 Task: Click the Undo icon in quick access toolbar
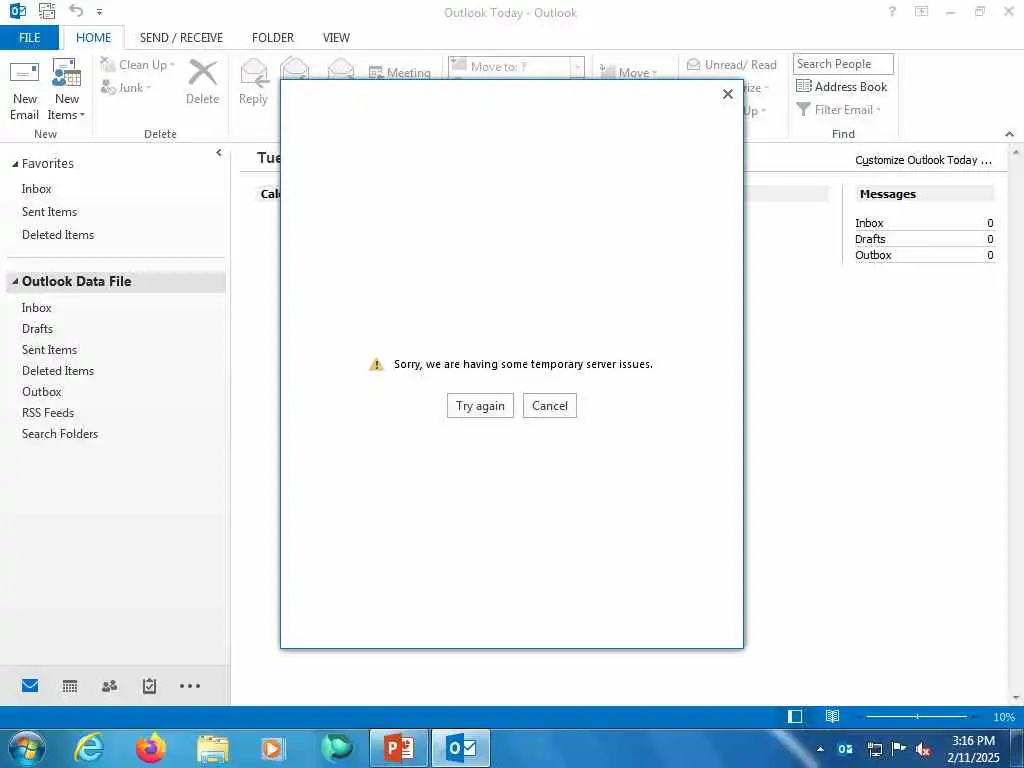click(76, 10)
